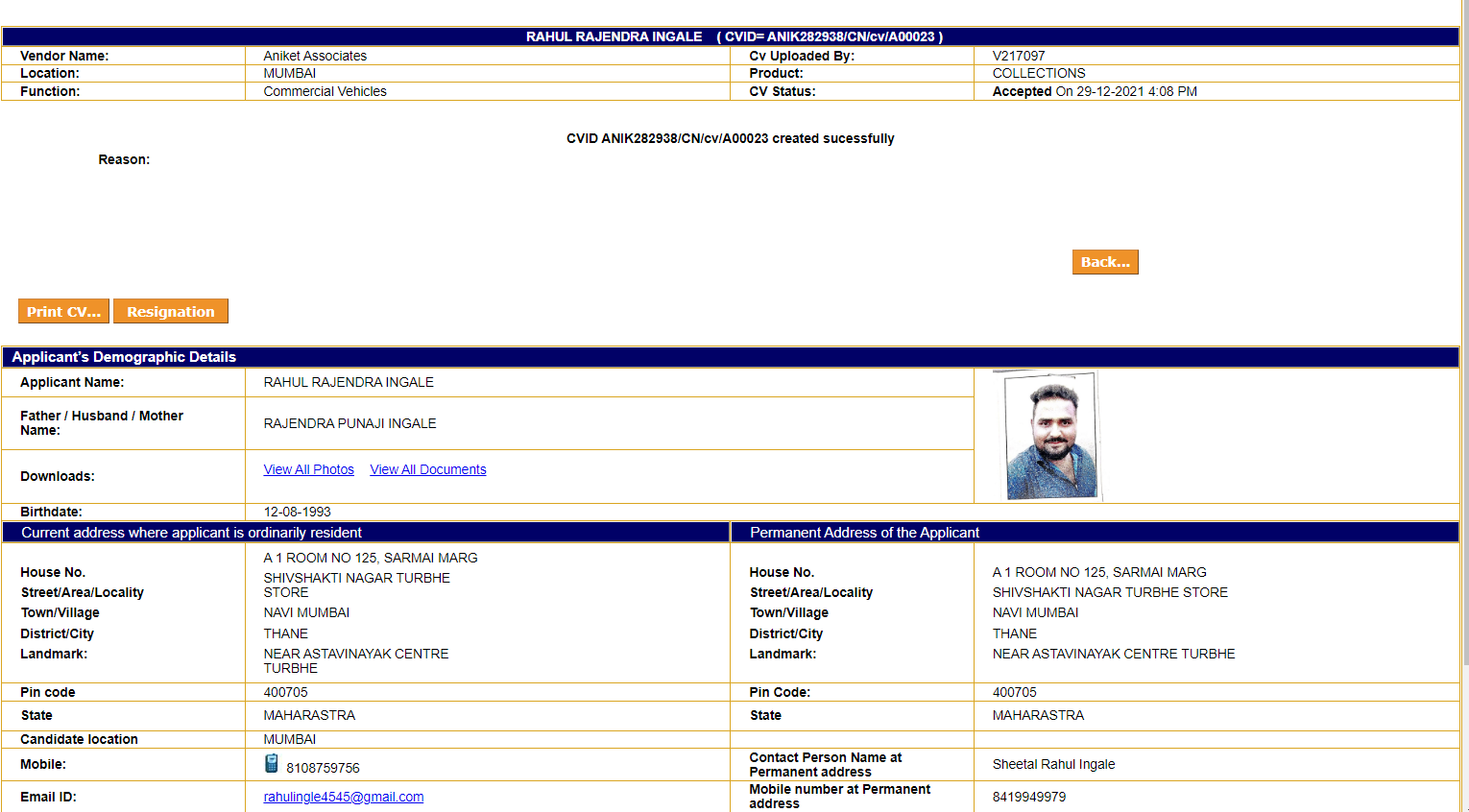Select the birthdate value 12-08-1993

[x=298, y=512]
